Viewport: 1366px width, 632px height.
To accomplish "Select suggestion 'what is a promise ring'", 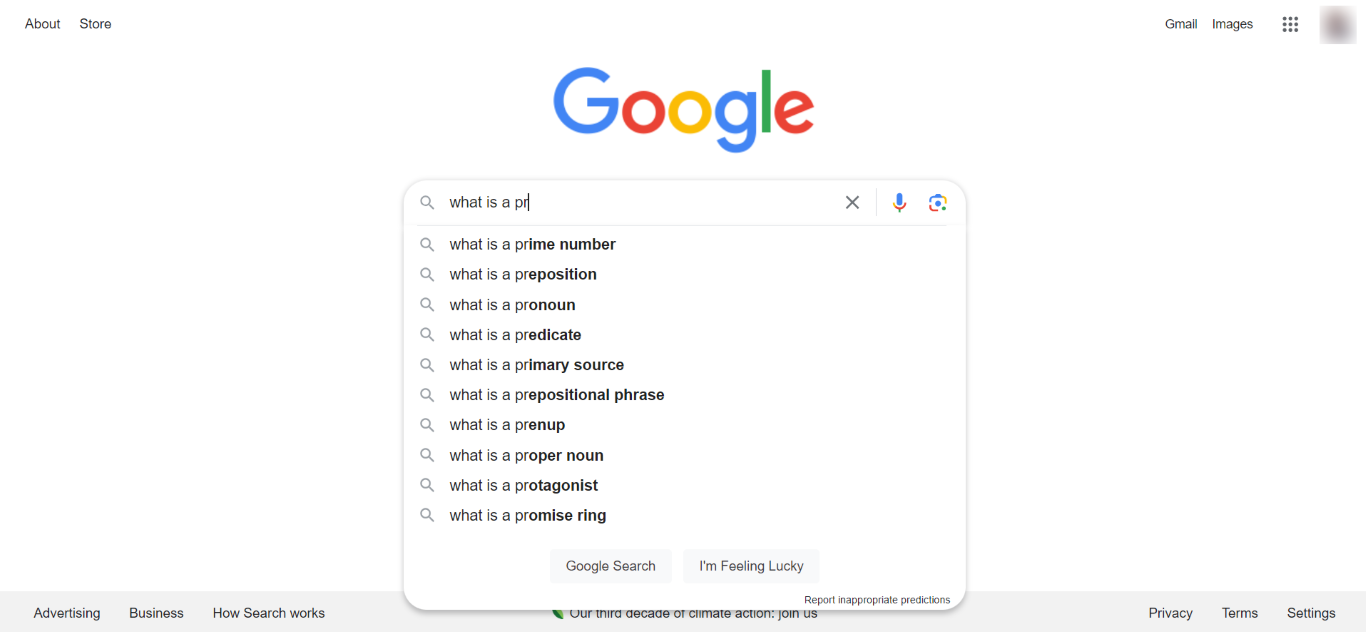I will [528, 515].
